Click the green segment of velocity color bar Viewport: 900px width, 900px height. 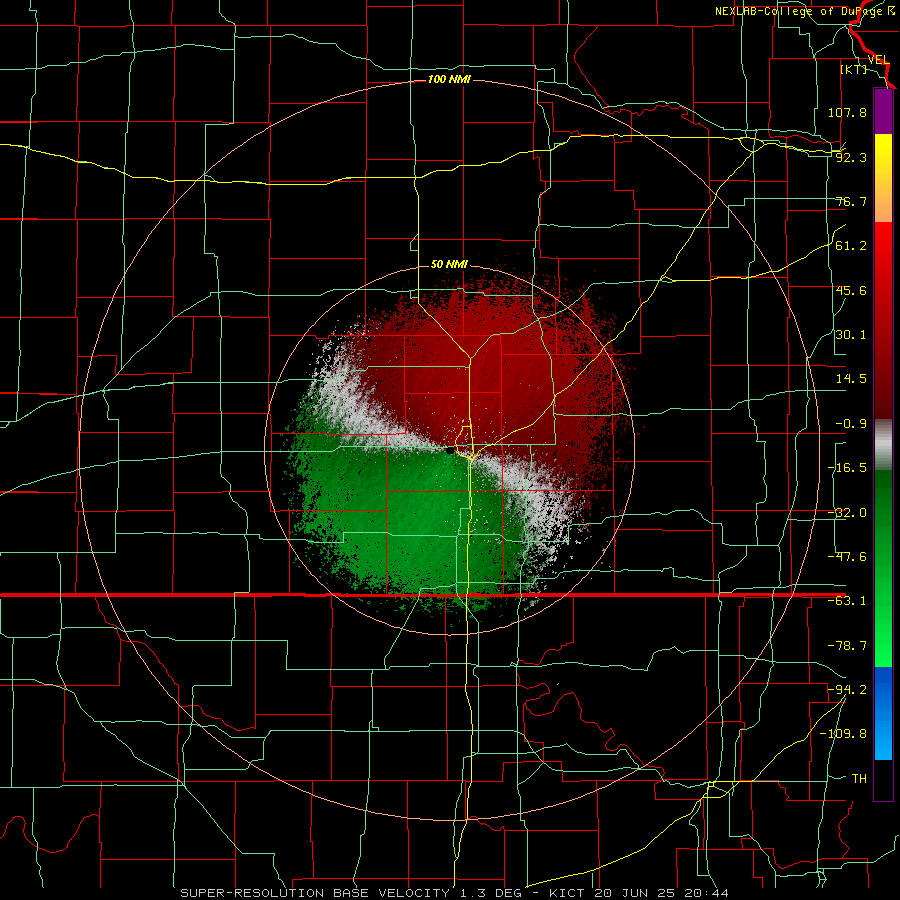pos(883,568)
